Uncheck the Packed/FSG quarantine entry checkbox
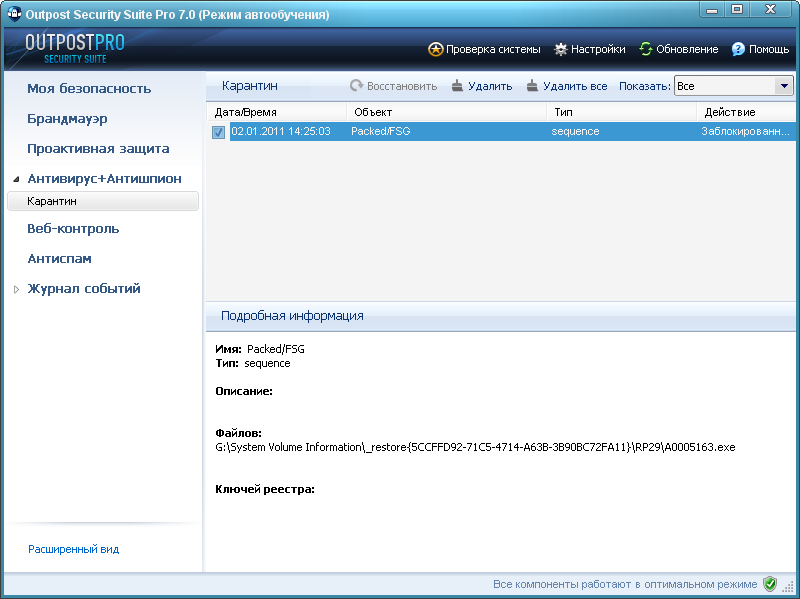Viewport: 800px width, 599px height. click(x=218, y=132)
